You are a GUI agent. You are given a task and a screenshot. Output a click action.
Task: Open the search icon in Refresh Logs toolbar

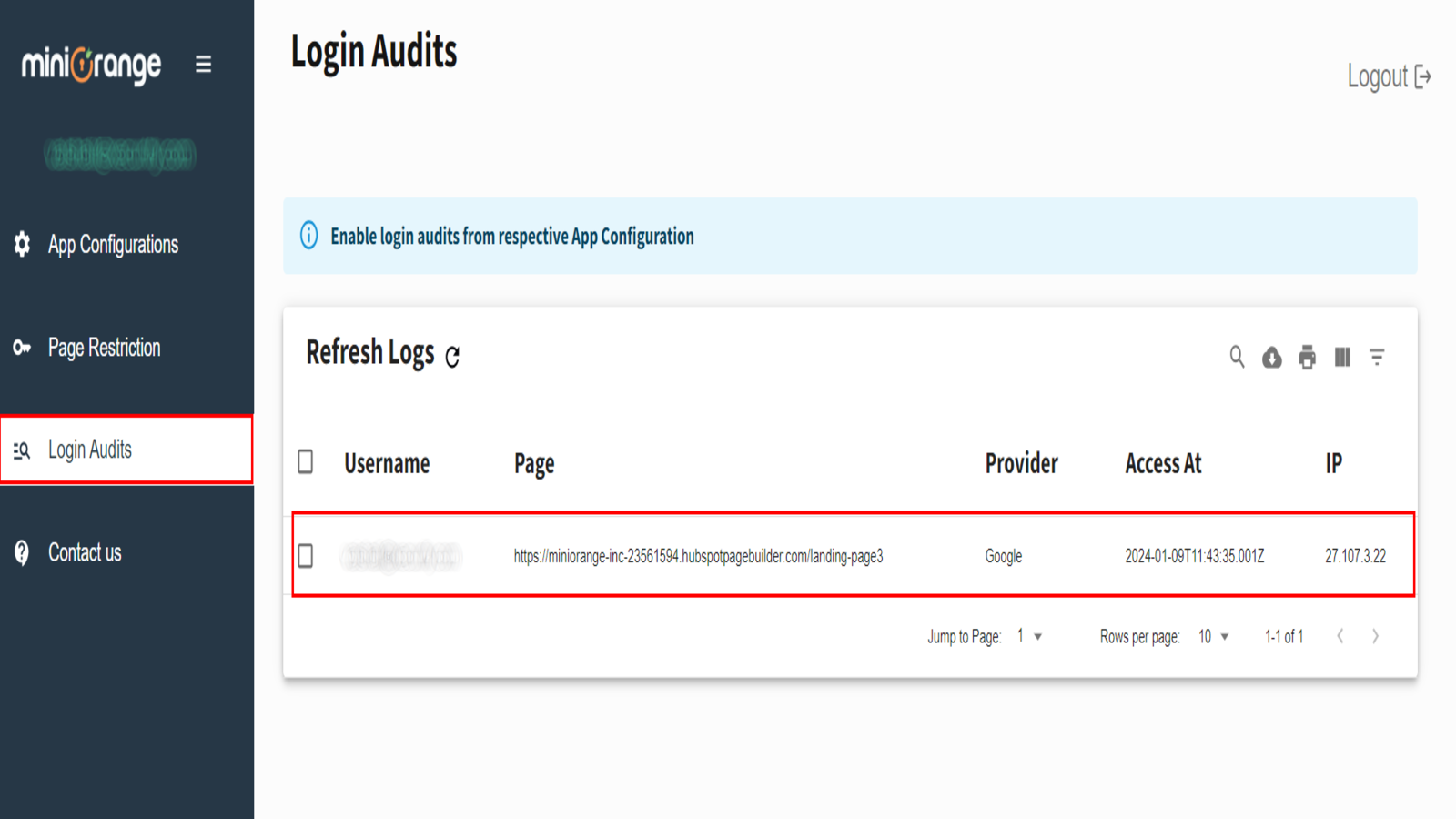[1237, 357]
